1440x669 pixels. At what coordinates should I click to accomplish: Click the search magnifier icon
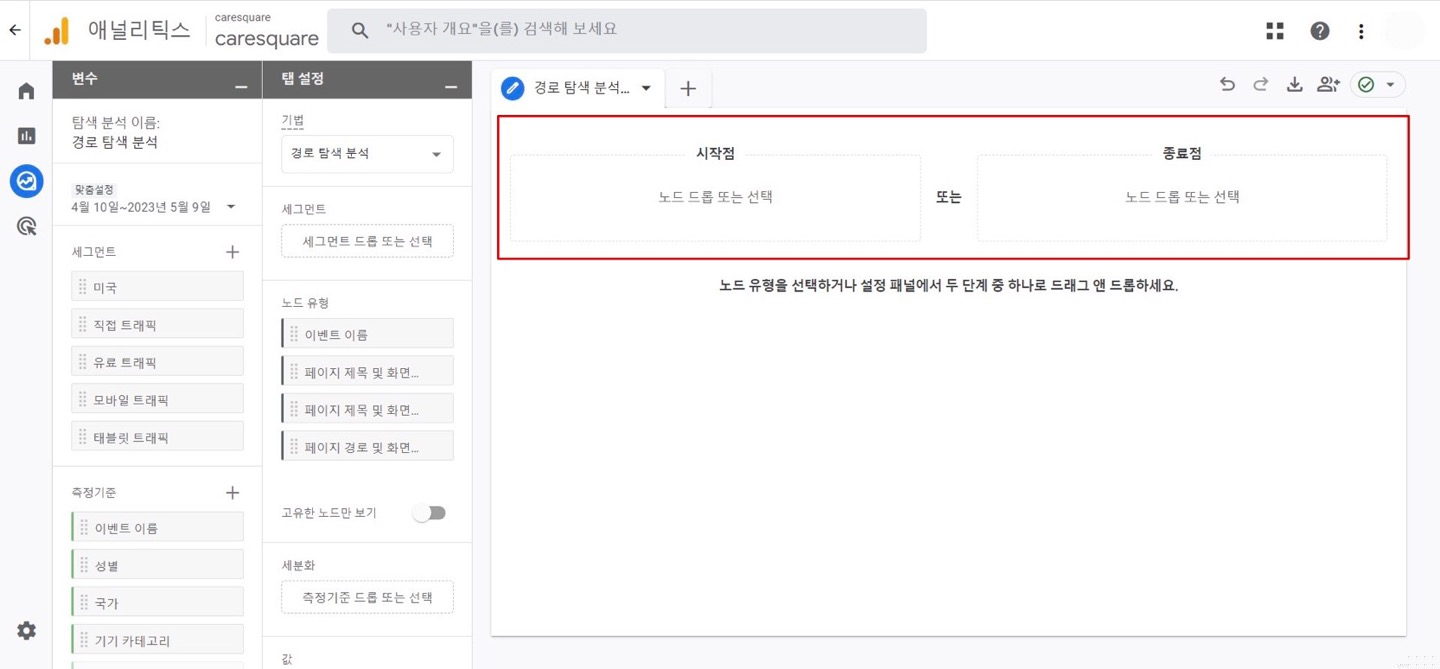(x=360, y=31)
